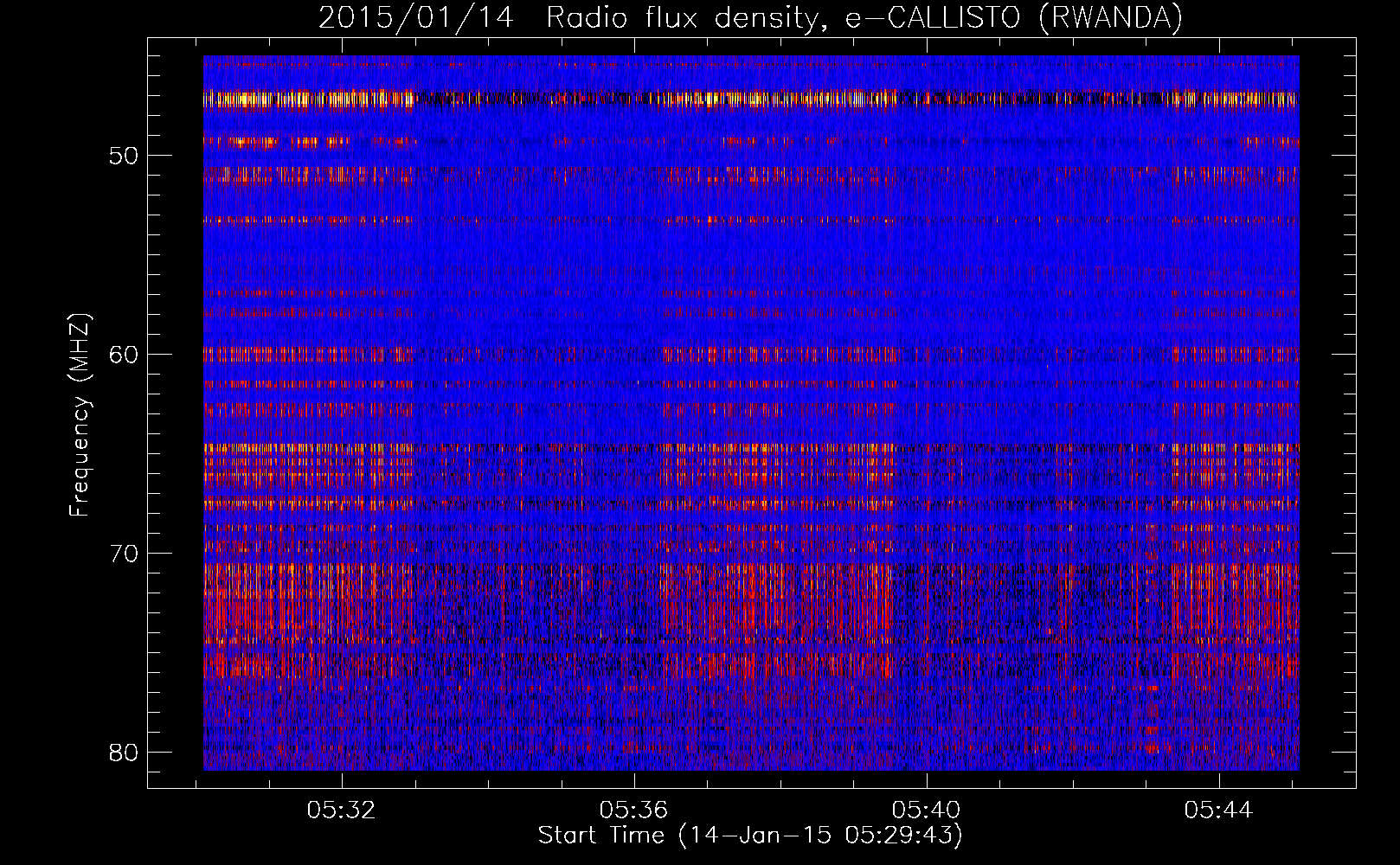
Task: Select the 50 frequency tick label
Action: tap(124, 156)
